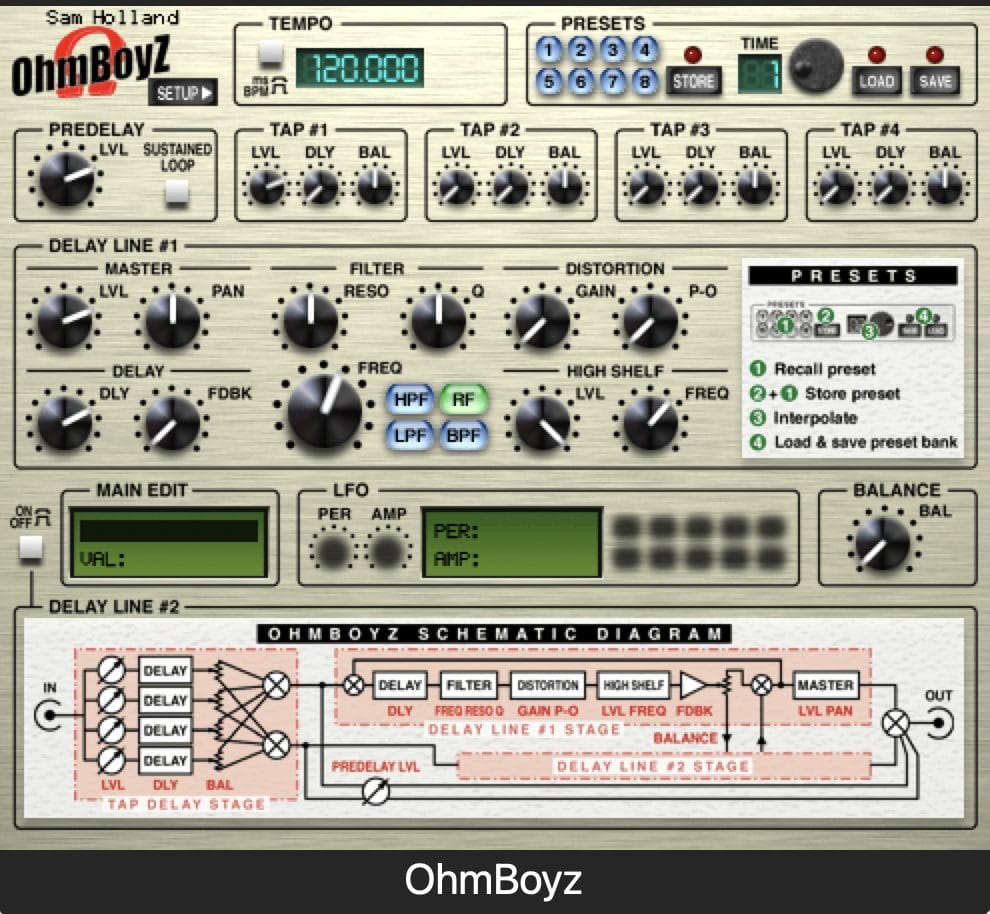
Task: Select the HPF filter type
Action: tap(410, 400)
